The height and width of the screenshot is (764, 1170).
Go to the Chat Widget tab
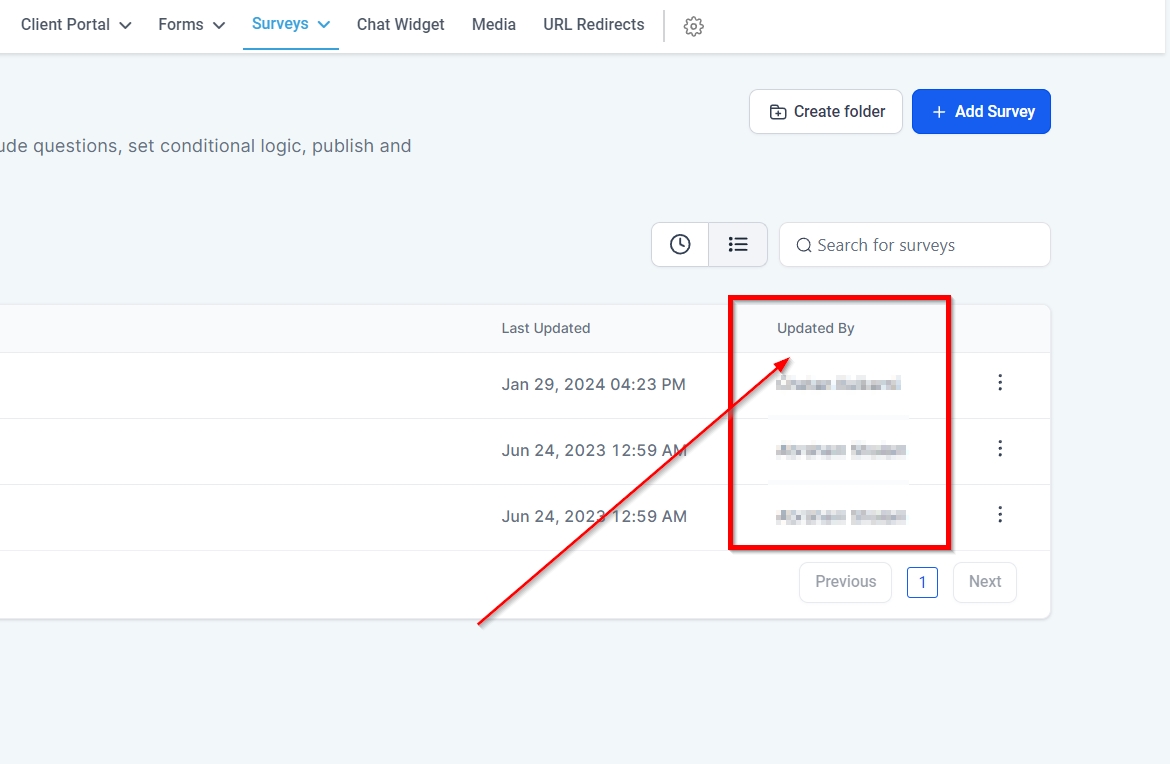tap(400, 25)
